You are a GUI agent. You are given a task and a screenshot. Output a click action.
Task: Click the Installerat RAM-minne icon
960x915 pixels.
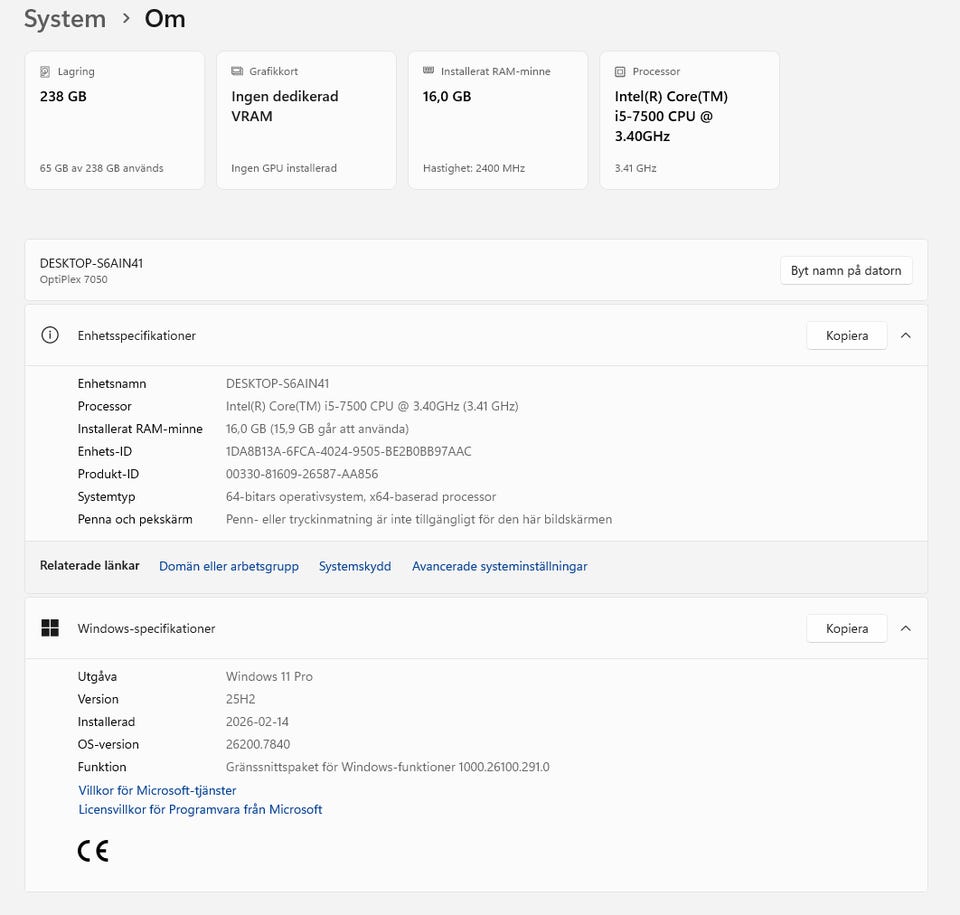point(429,72)
